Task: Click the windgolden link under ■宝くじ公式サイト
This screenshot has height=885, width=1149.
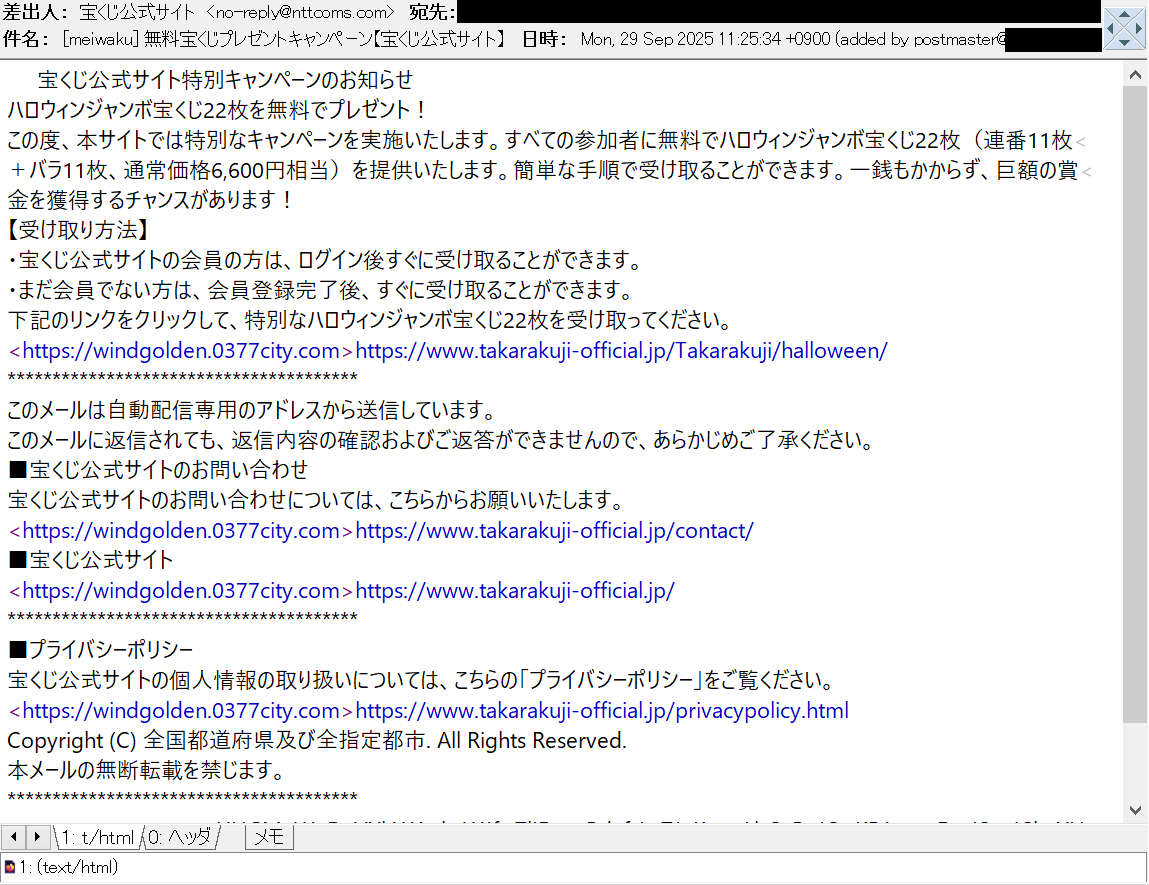Action: coord(181,591)
